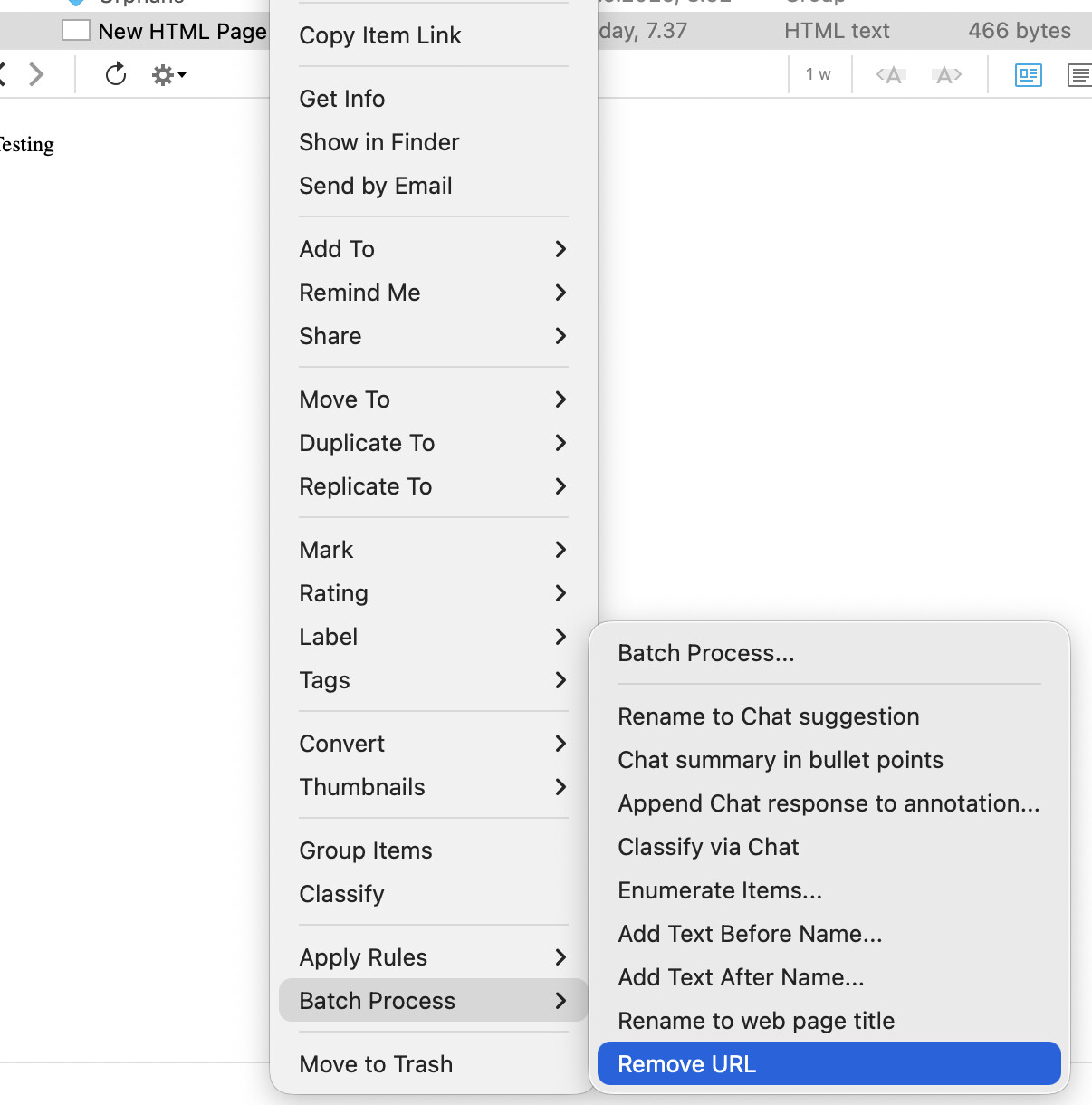Viewport: 1092px width, 1105px height.
Task: Open Batch Process… dialog item
Action: point(706,653)
